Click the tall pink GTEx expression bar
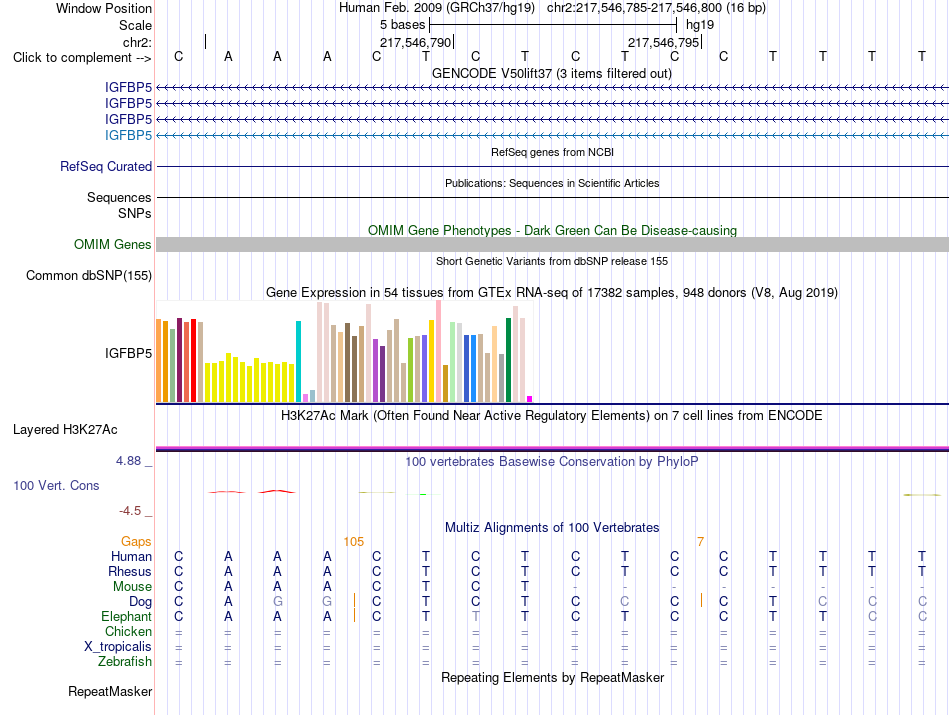950x715 pixels. click(x=438, y=351)
